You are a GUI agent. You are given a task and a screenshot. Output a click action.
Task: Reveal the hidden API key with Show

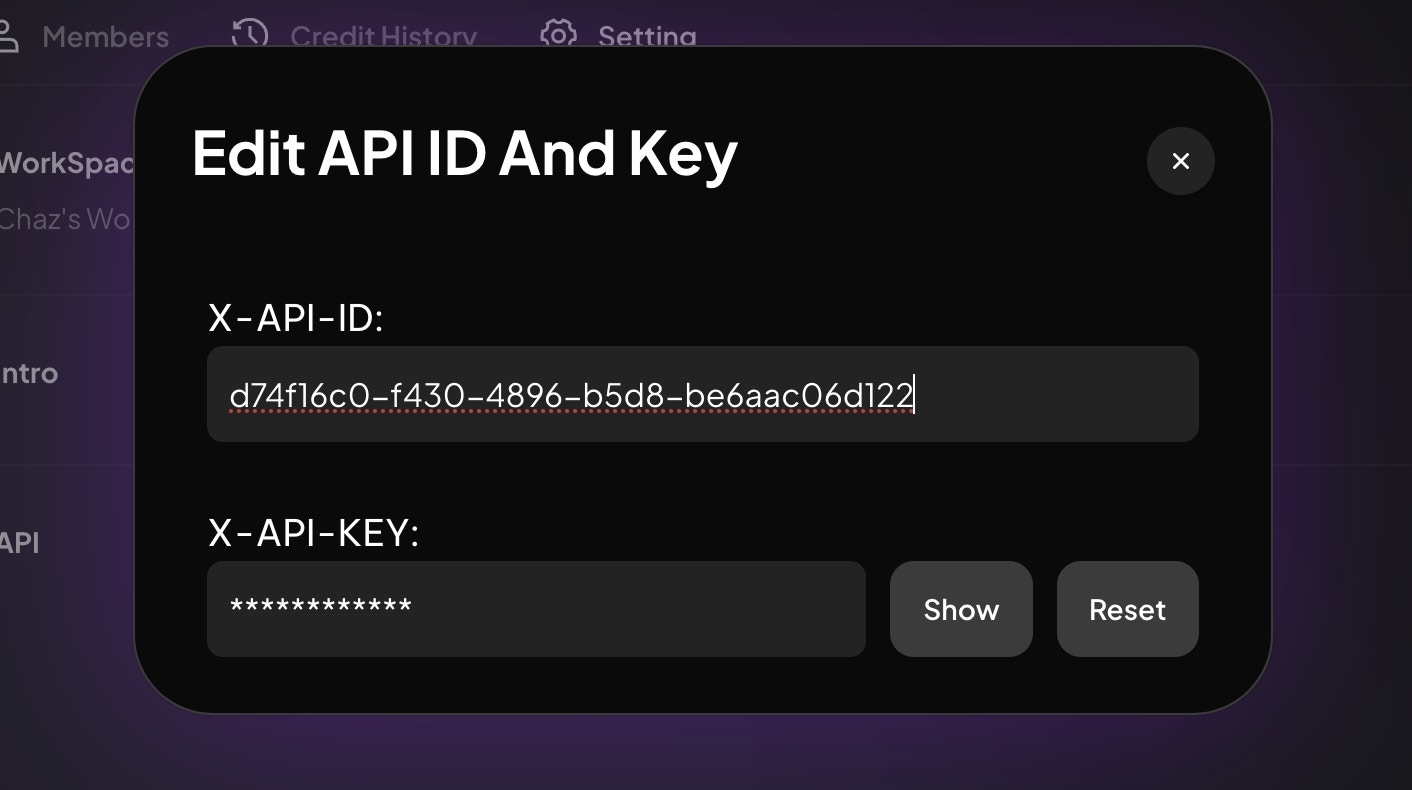pos(960,609)
